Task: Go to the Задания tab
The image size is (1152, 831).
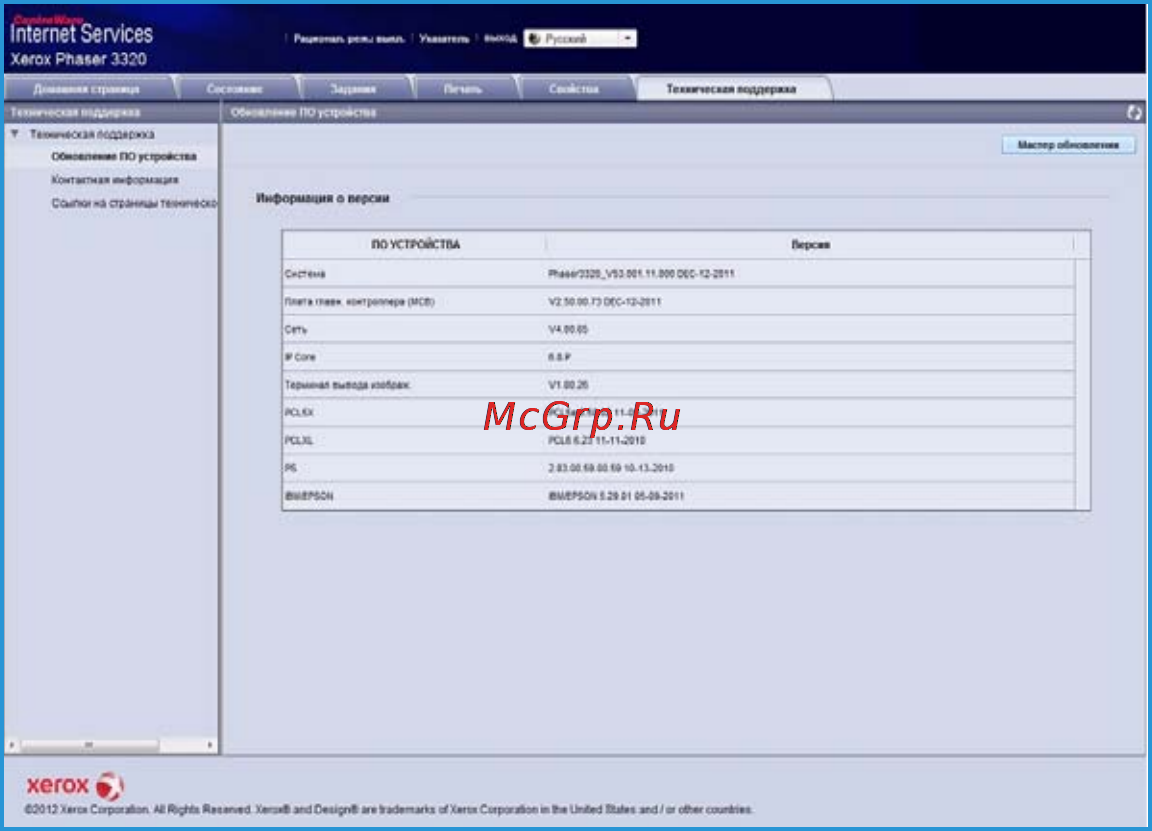Action: [353, 89]
